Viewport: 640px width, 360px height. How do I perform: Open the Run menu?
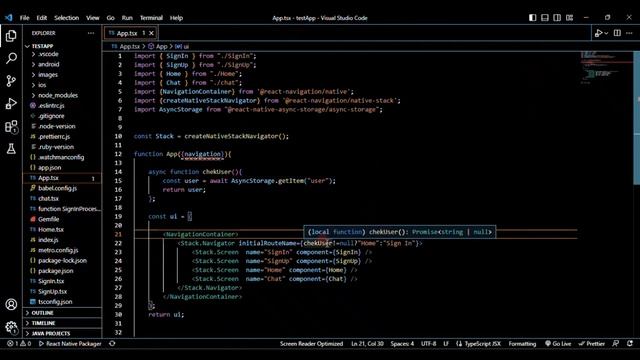click(x=127, y=18)
